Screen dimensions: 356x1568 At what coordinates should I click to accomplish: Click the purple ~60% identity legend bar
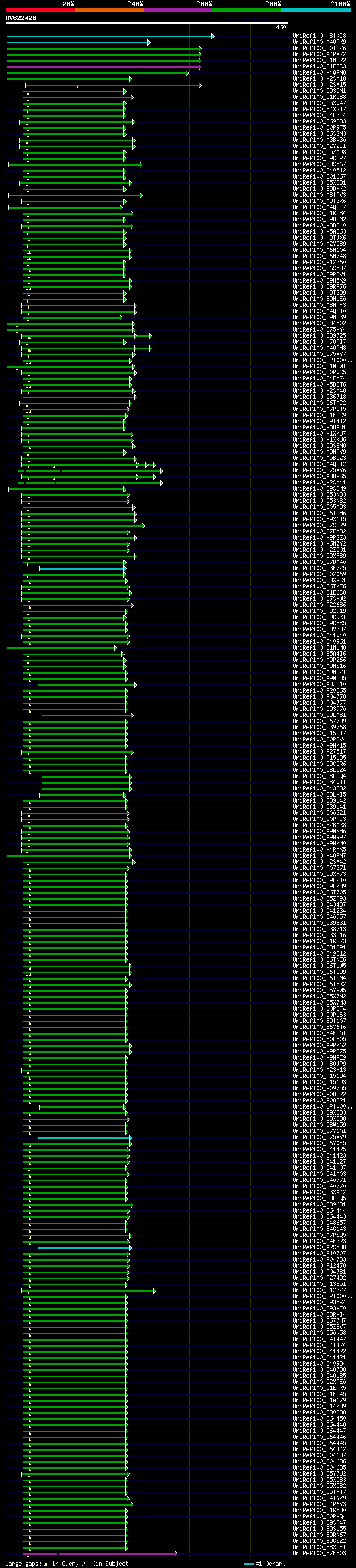pos(177,10)
